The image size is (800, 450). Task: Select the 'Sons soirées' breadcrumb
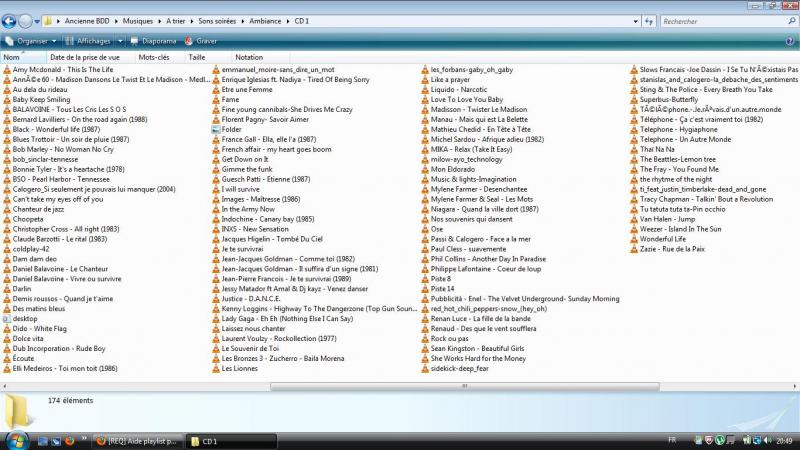point(217,21)
